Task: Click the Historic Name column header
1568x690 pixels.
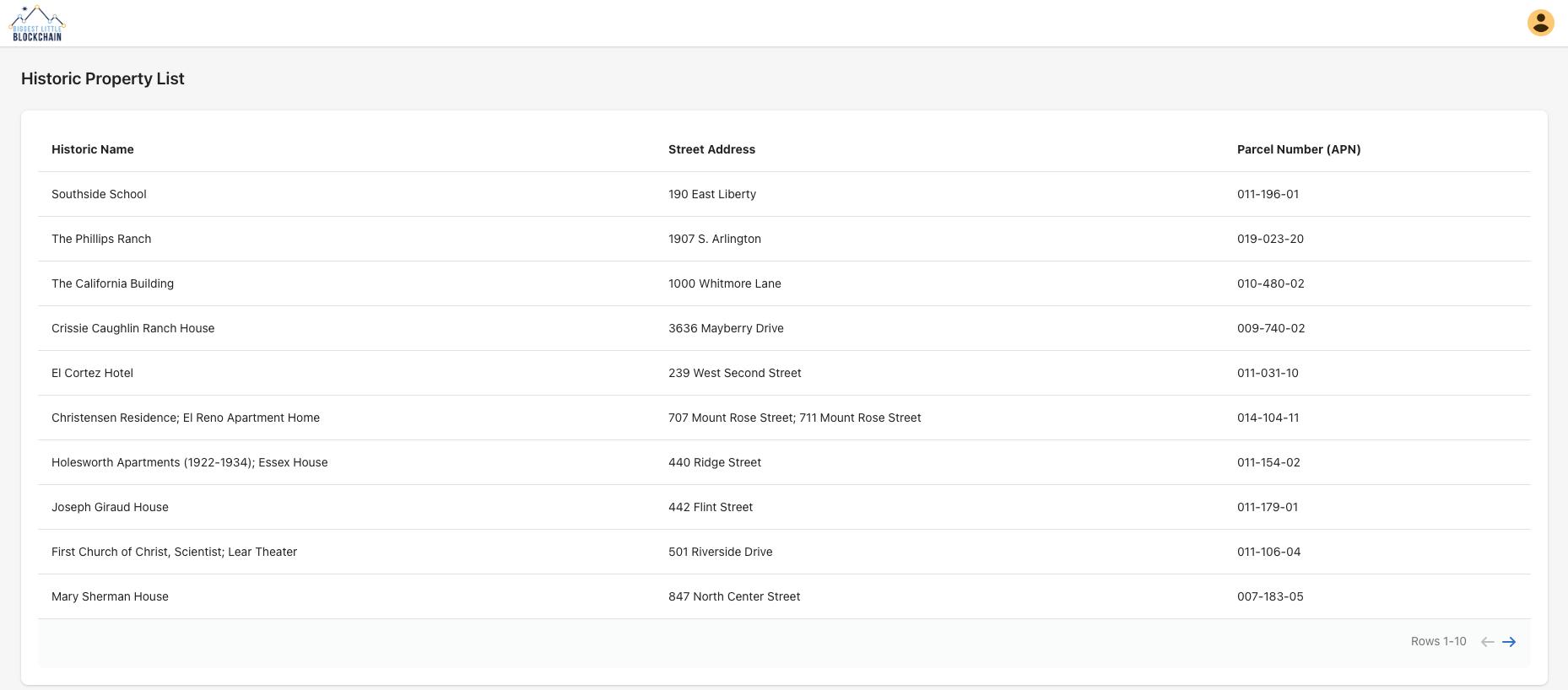Action: tap(92, 149)
